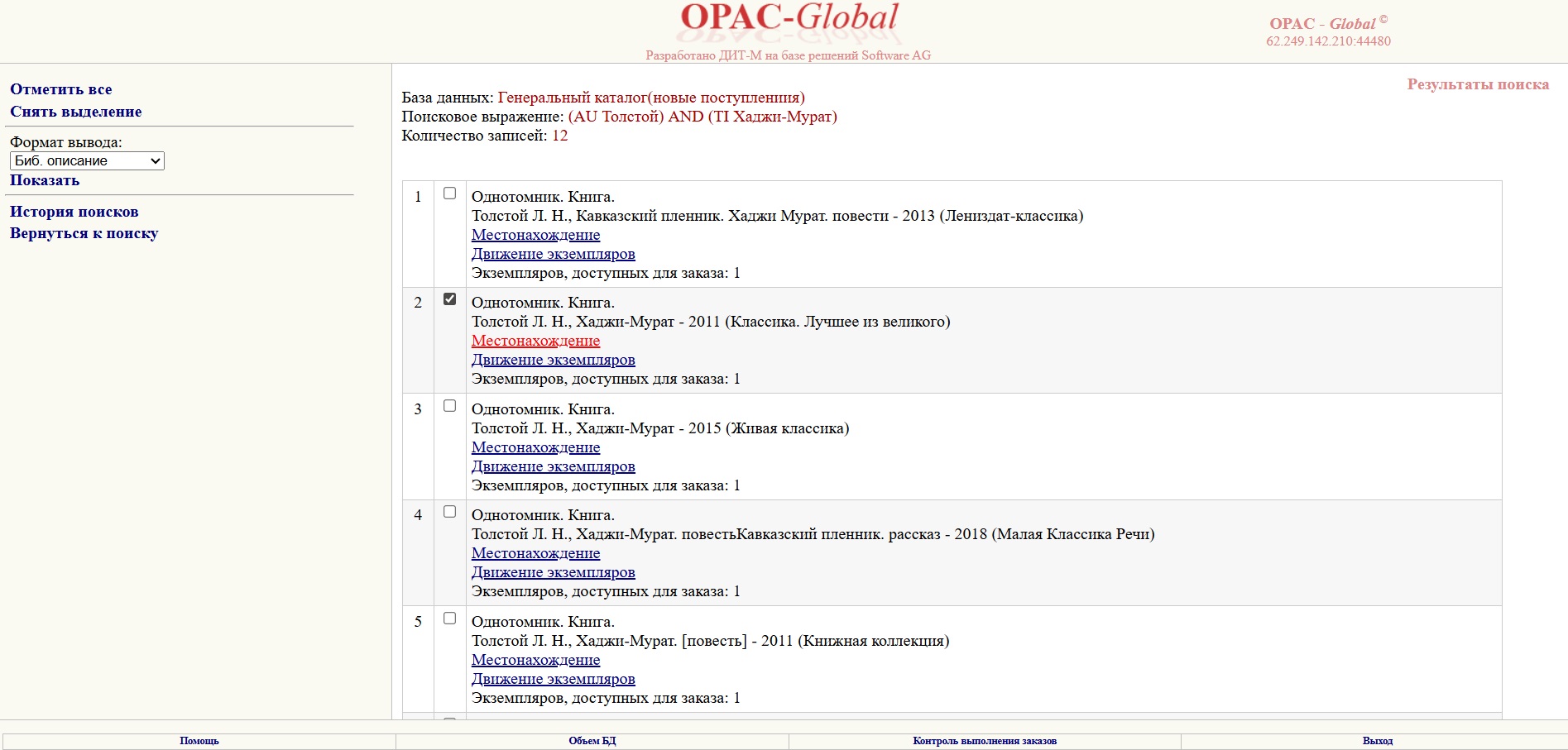The height and width of the screenshot is (750, 1568).
Task: Open the output format dropdown
Action: (x=87, y=161)
